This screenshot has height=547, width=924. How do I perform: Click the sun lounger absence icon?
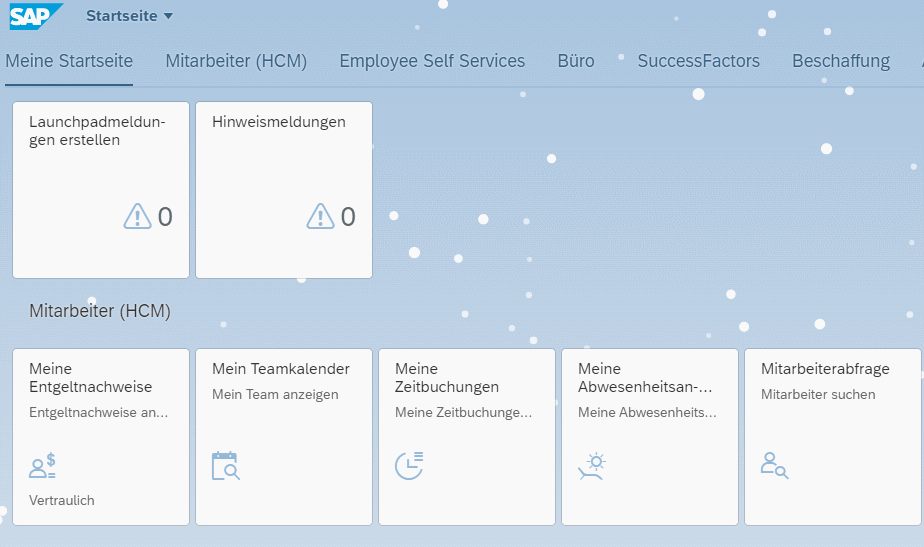(592, 466)
